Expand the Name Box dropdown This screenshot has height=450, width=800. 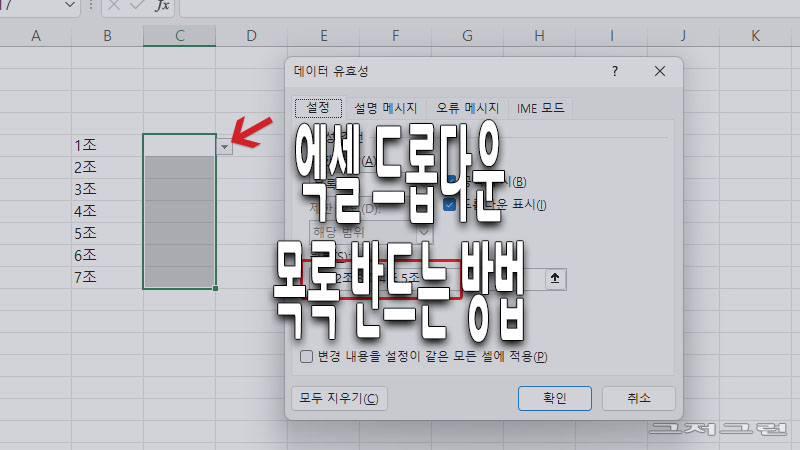tap(70, 5)
